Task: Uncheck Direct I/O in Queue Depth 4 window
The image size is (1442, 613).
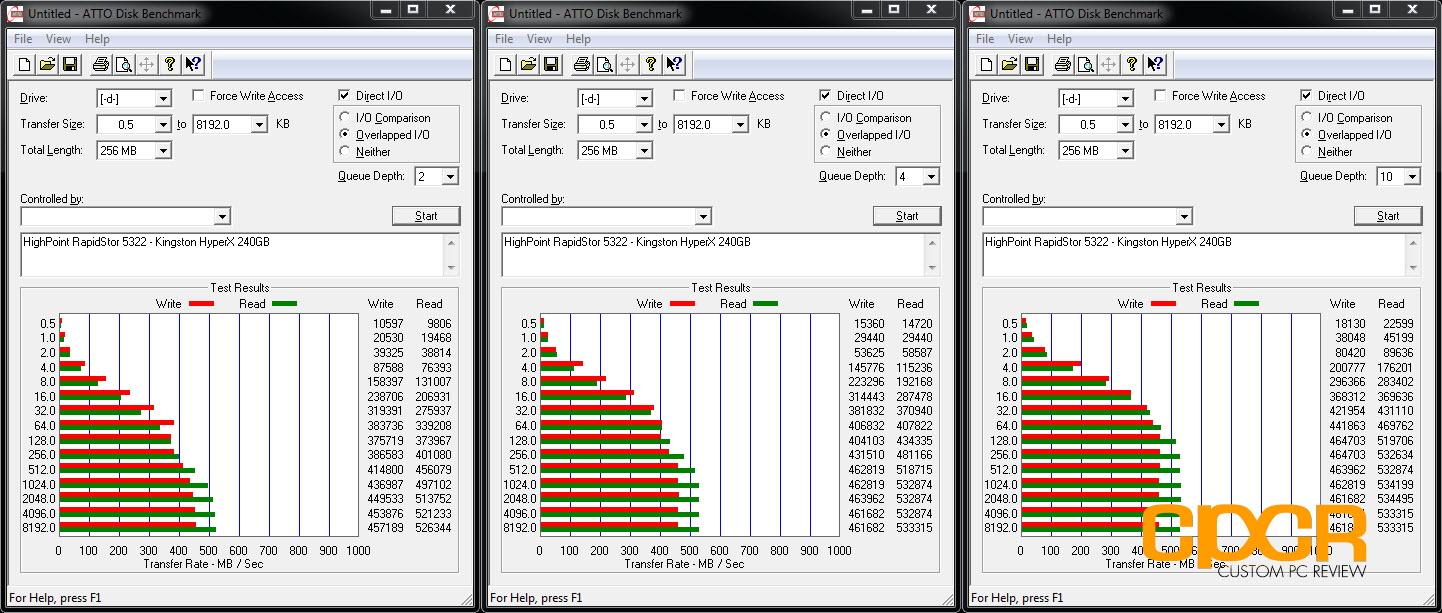Action: 826,96
